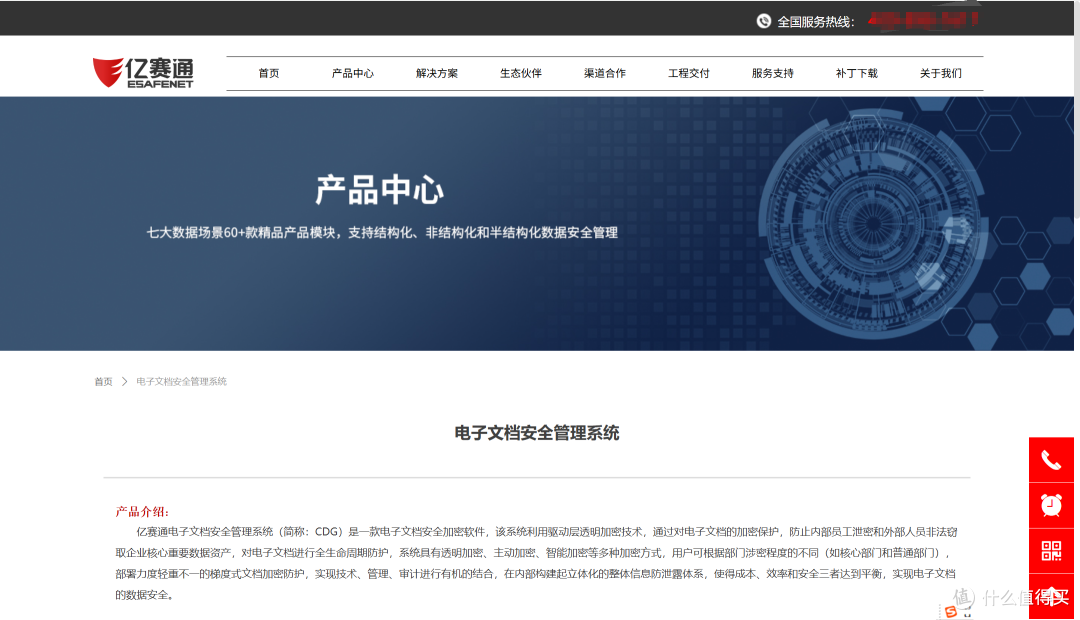Viewport: 1080px width, 620px height.
Task: Click the red alarm clock button
Action: [1051, 506]
